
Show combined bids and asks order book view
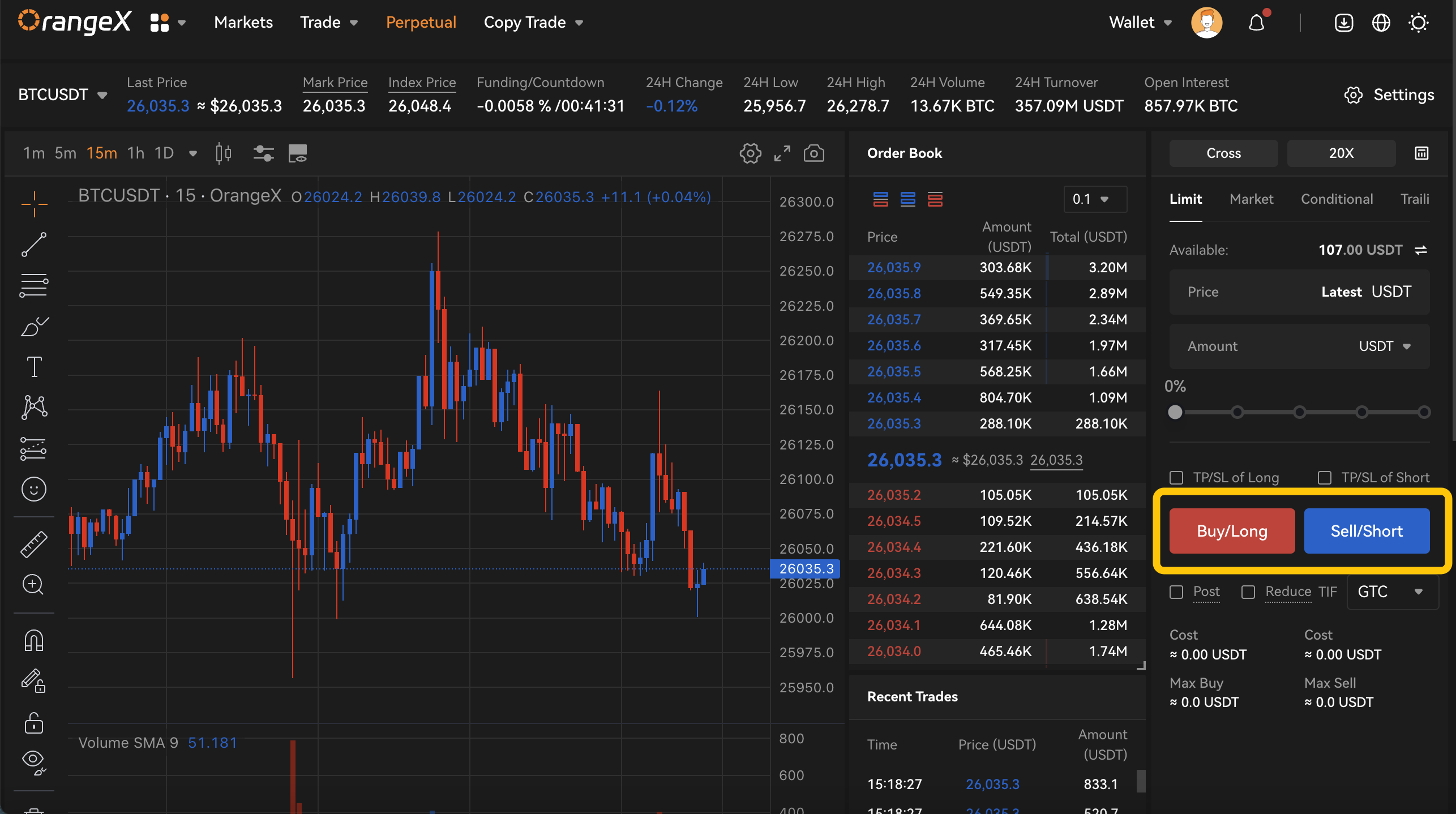pos(881,199)
